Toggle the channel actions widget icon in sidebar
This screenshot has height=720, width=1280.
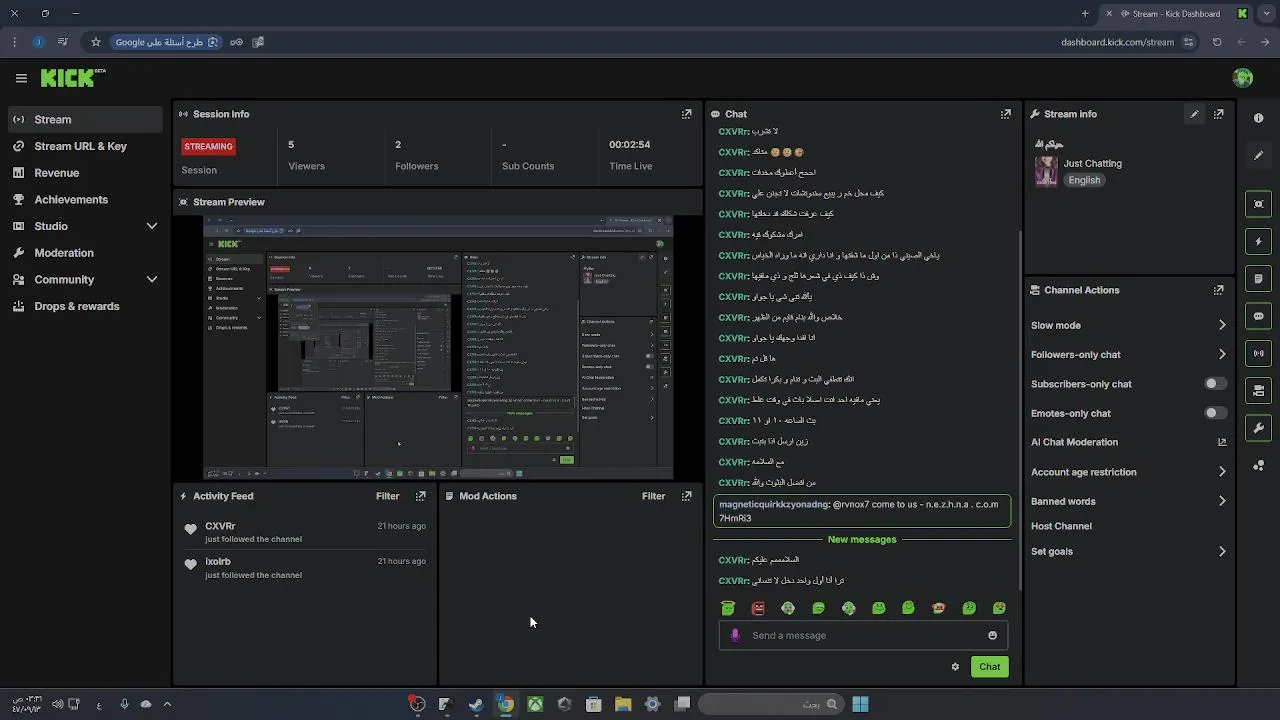point(1259,391)
